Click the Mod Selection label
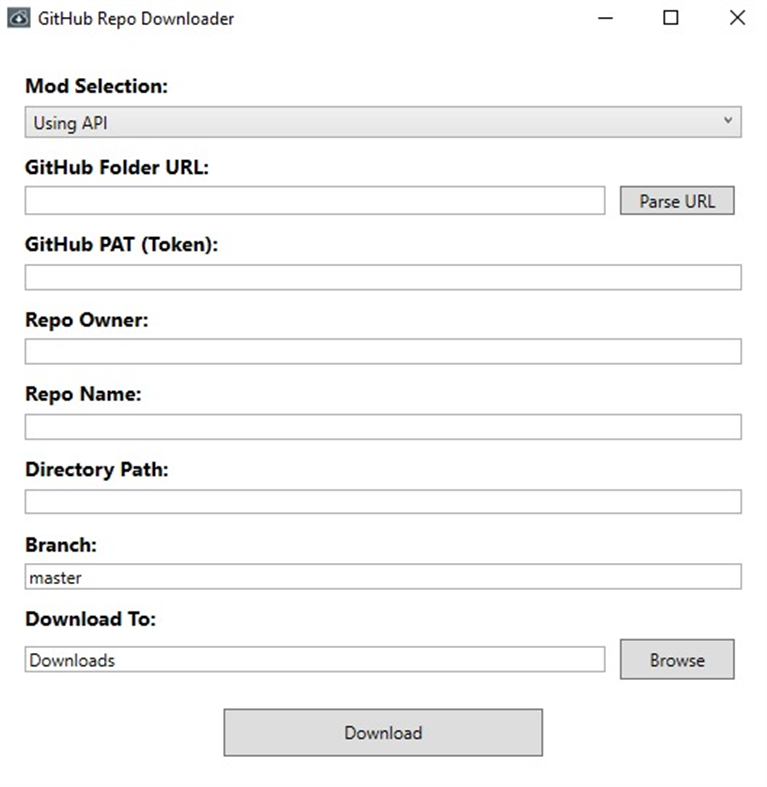767x787 pixels. tap(96, 86)
